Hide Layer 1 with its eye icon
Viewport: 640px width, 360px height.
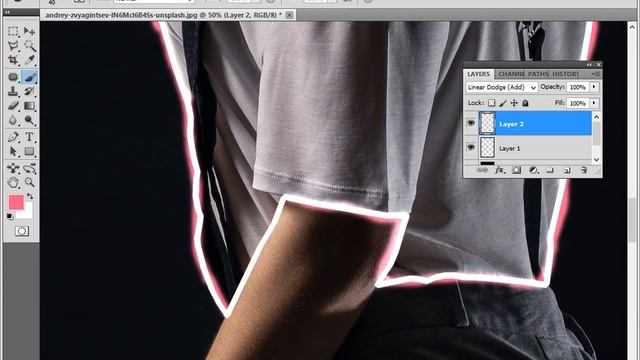(x=471, y=147)
